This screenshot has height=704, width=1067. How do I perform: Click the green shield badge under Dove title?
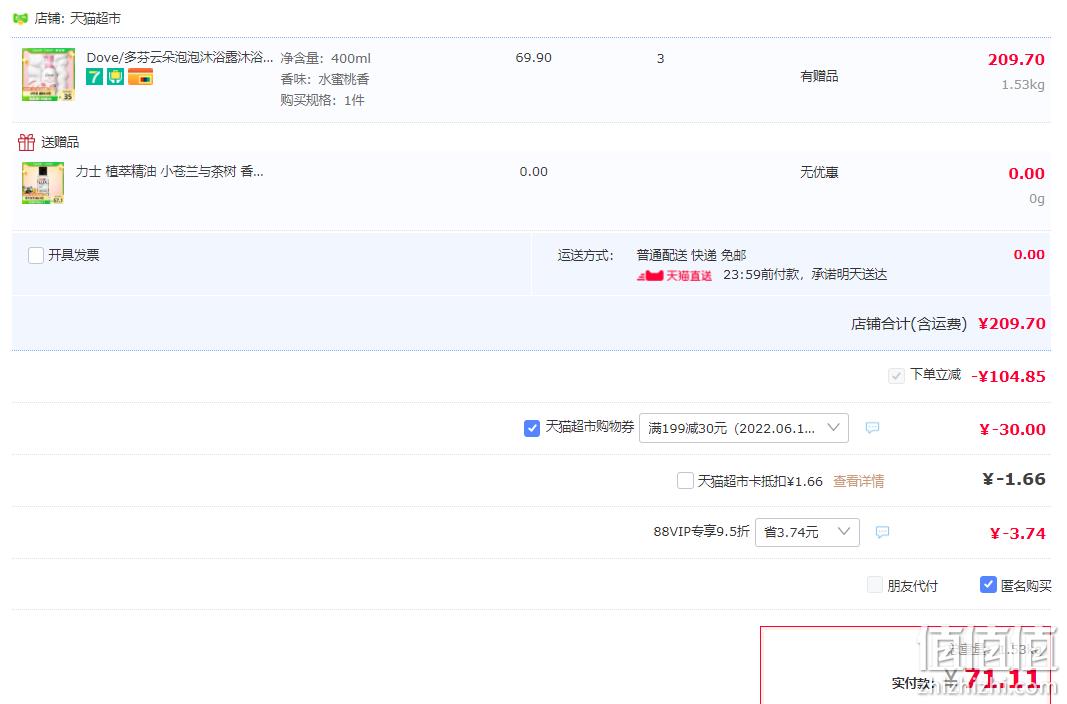[116, 77]
